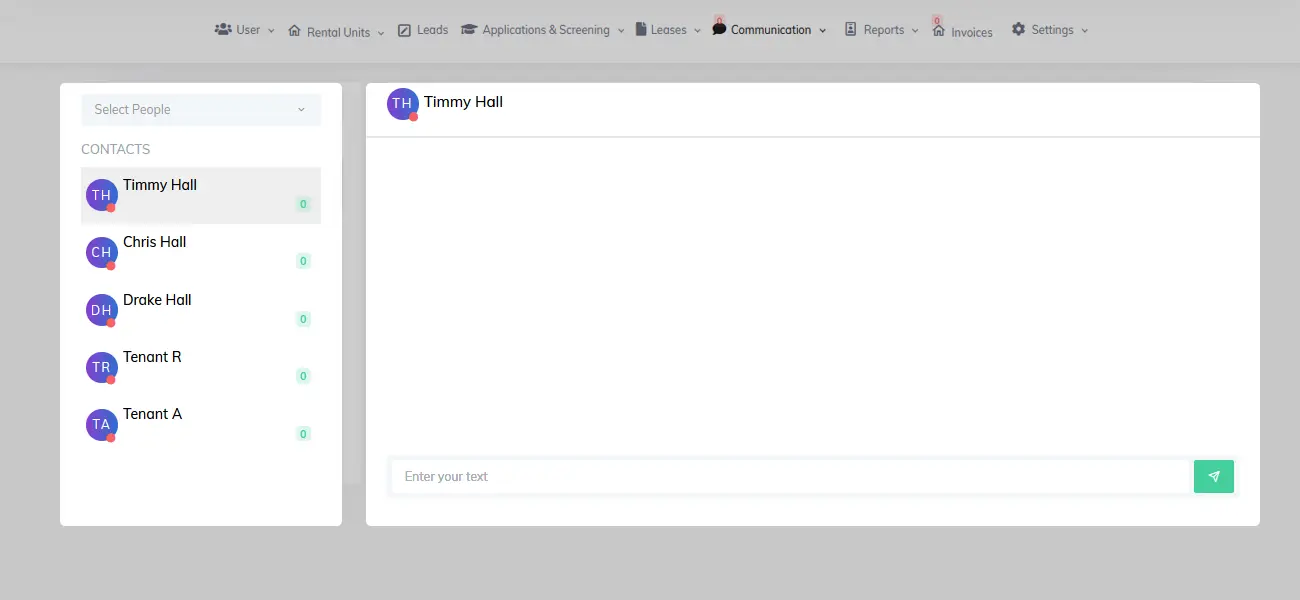Expand the User menu dropdown
This screenshot has width=1300, height=600.
point(245,30)
